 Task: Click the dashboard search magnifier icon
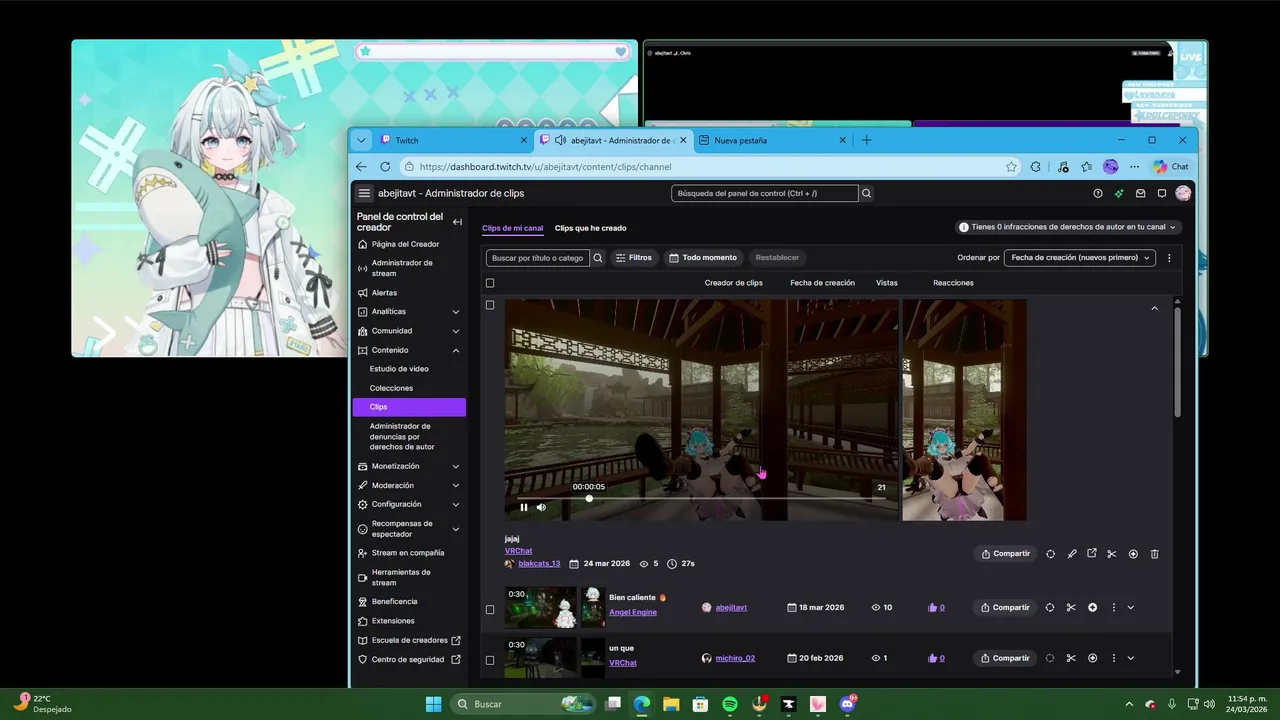[867, 193]
